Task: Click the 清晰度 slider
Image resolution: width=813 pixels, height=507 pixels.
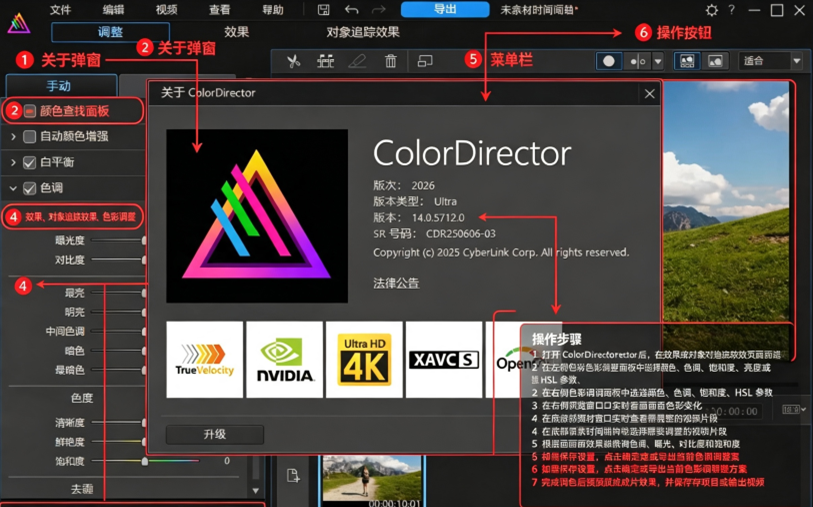Action: pos(118,422)
